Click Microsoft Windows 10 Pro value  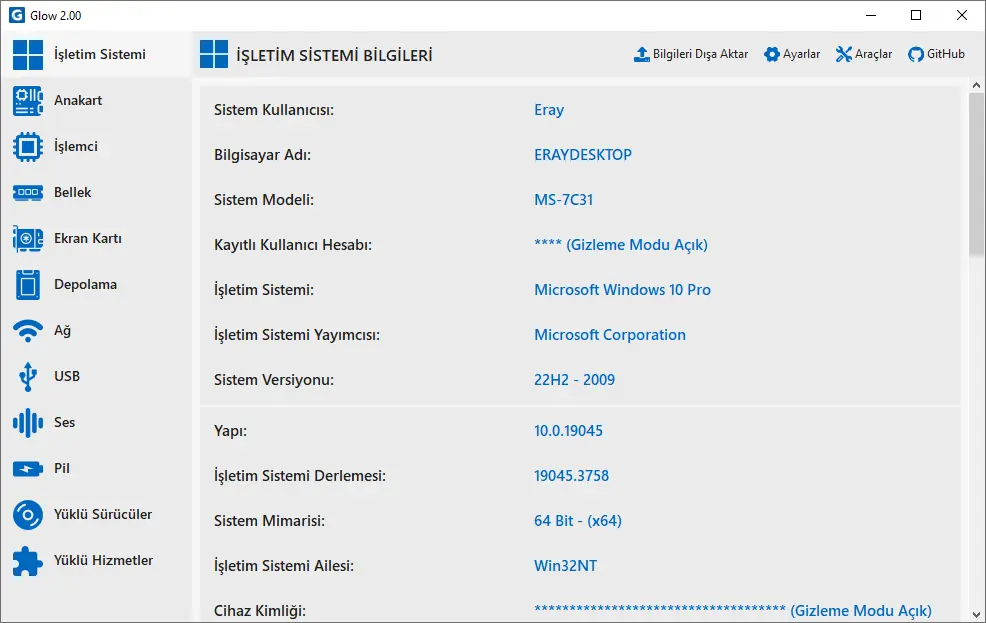pyautogui.click(x=623, y=290)
